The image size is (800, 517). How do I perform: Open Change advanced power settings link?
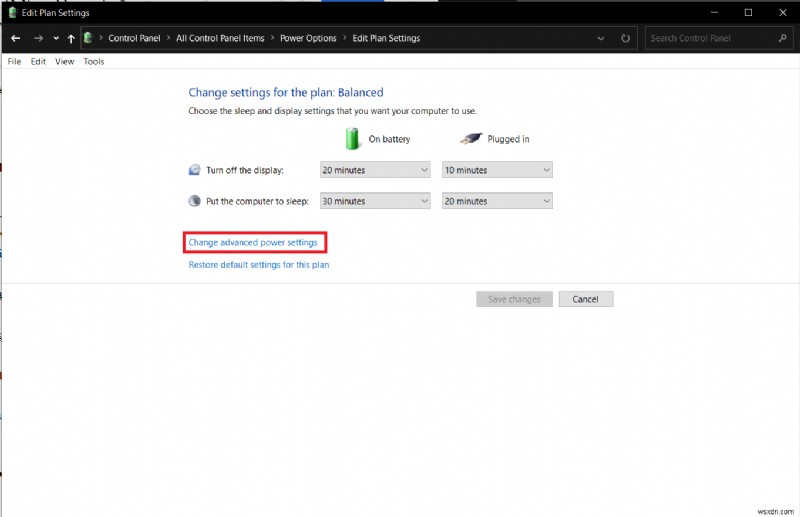(x=253, y=242)
